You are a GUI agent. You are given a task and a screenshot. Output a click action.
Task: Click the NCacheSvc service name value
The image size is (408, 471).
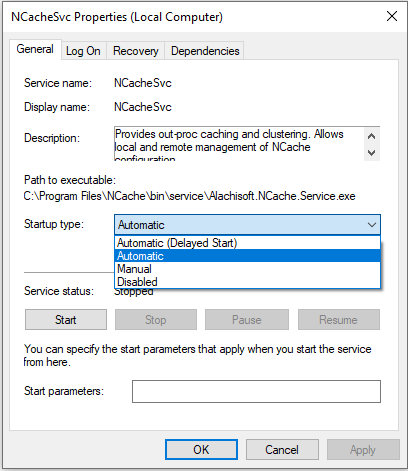[143, 83]
